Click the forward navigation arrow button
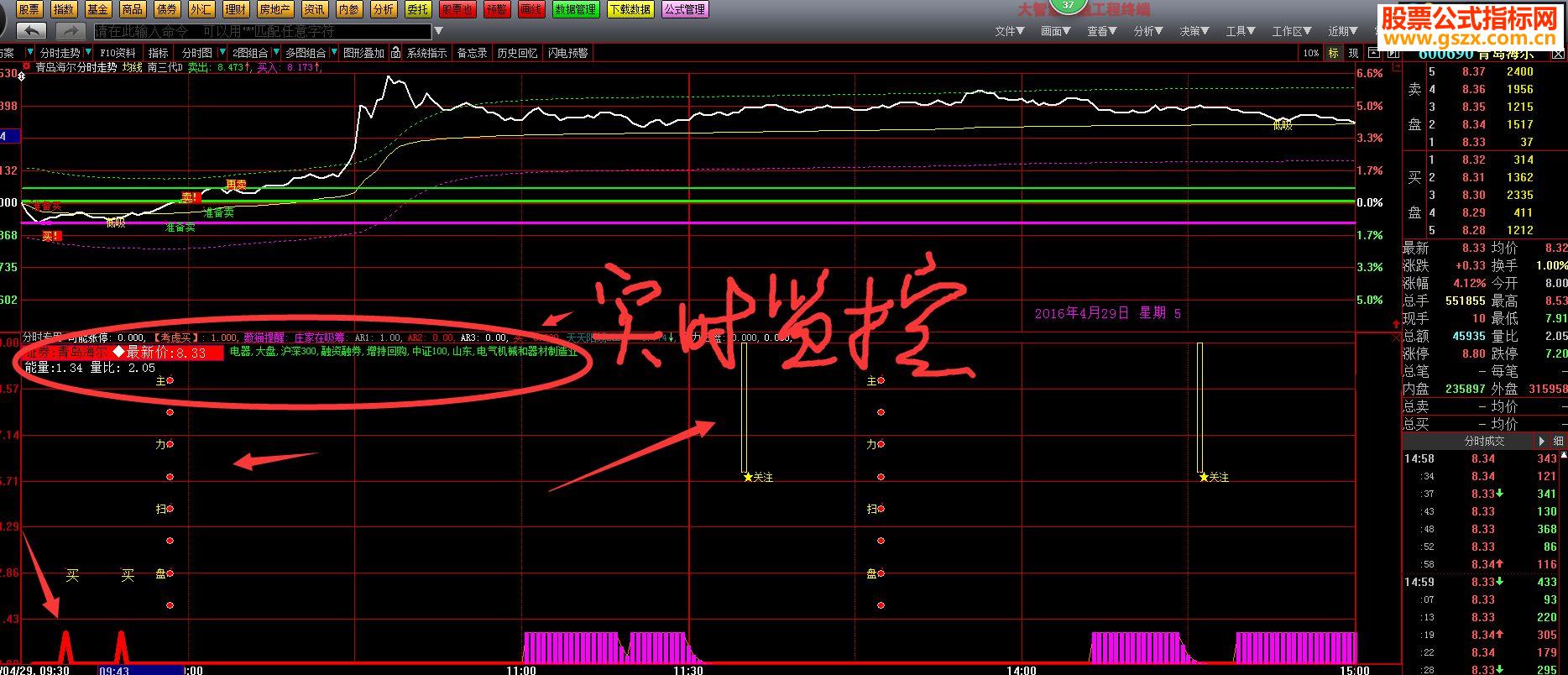The image size is (1568, 675). (x=71, y=31)
